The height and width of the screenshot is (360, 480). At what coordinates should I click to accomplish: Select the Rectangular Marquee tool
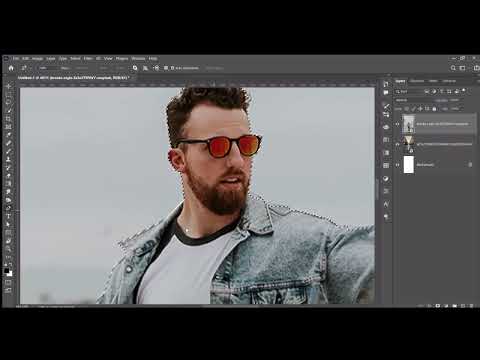[9, 94]
